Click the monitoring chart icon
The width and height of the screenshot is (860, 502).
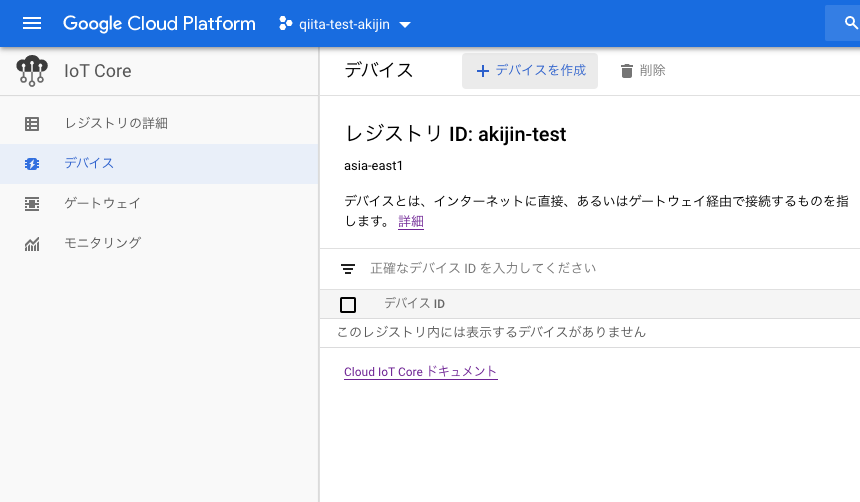(32, 244)
